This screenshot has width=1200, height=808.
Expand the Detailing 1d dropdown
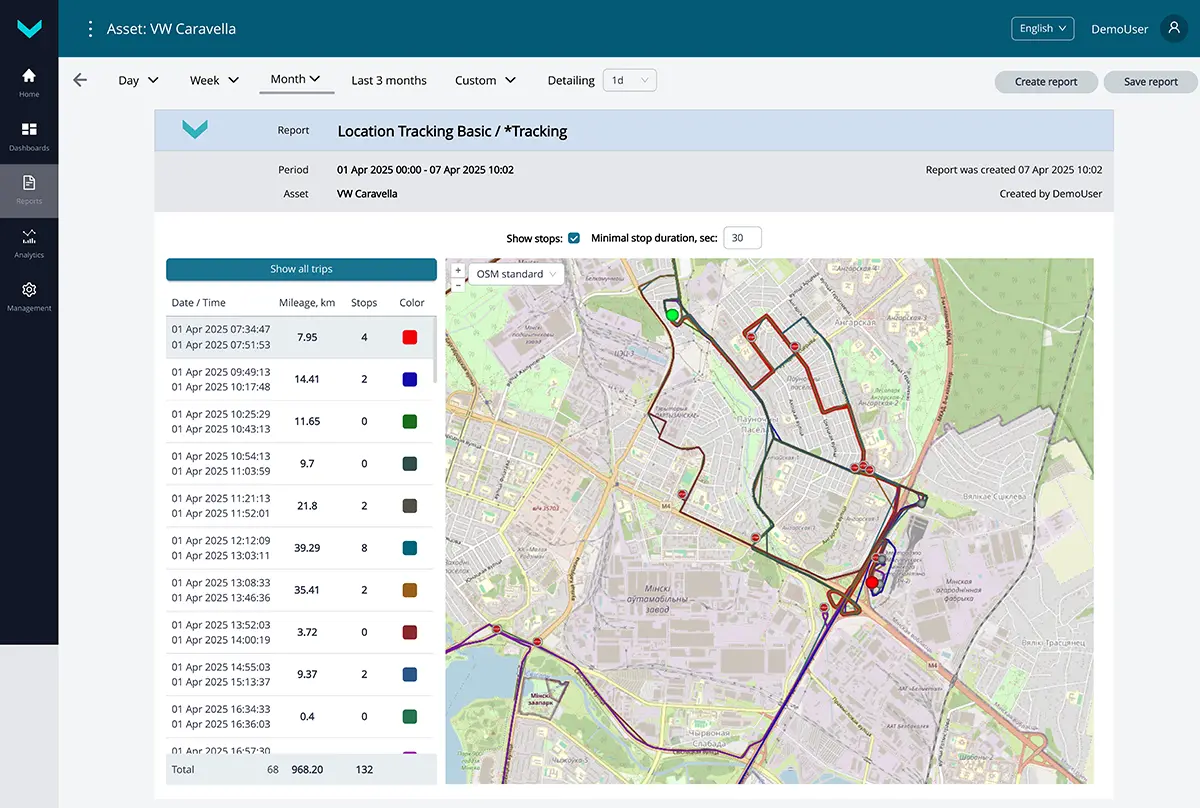(629, 80)
